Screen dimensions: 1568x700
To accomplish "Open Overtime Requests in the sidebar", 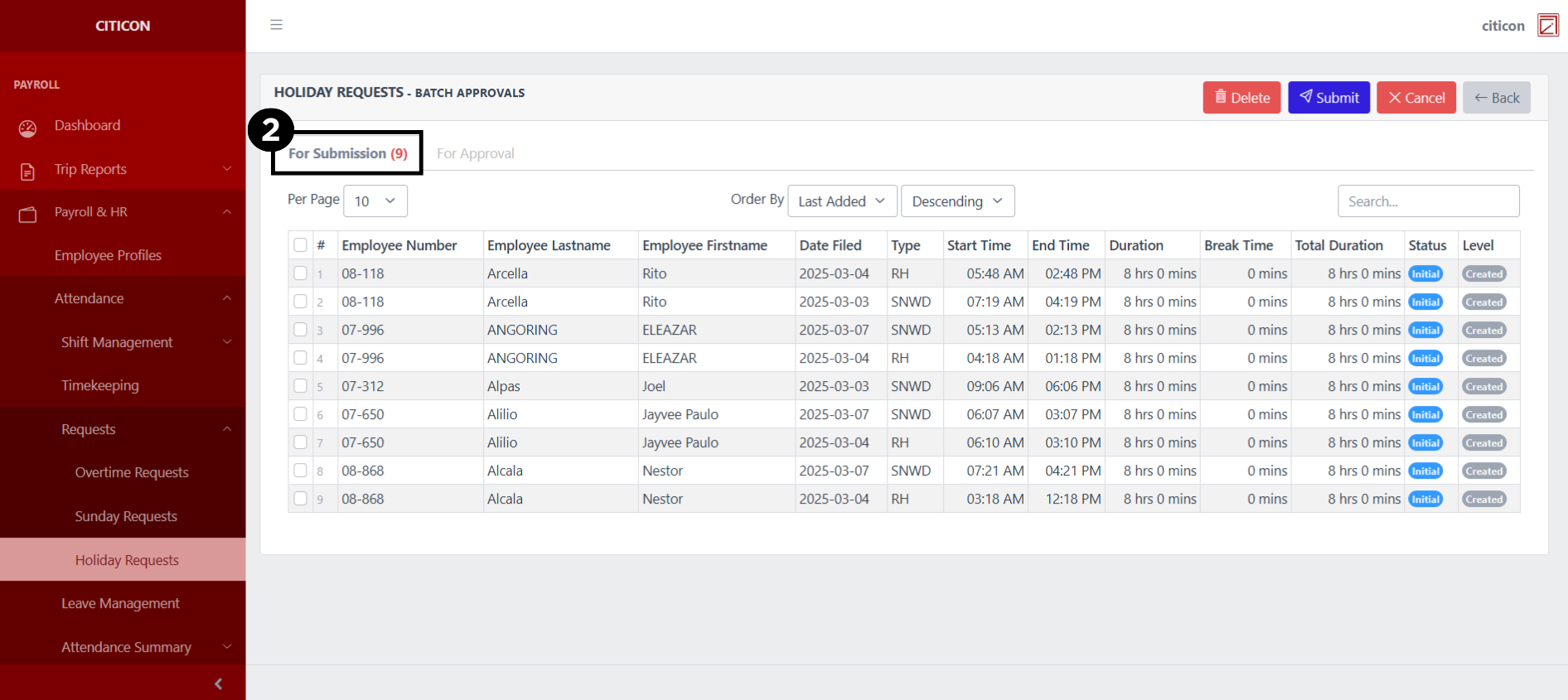I will 132,472.
